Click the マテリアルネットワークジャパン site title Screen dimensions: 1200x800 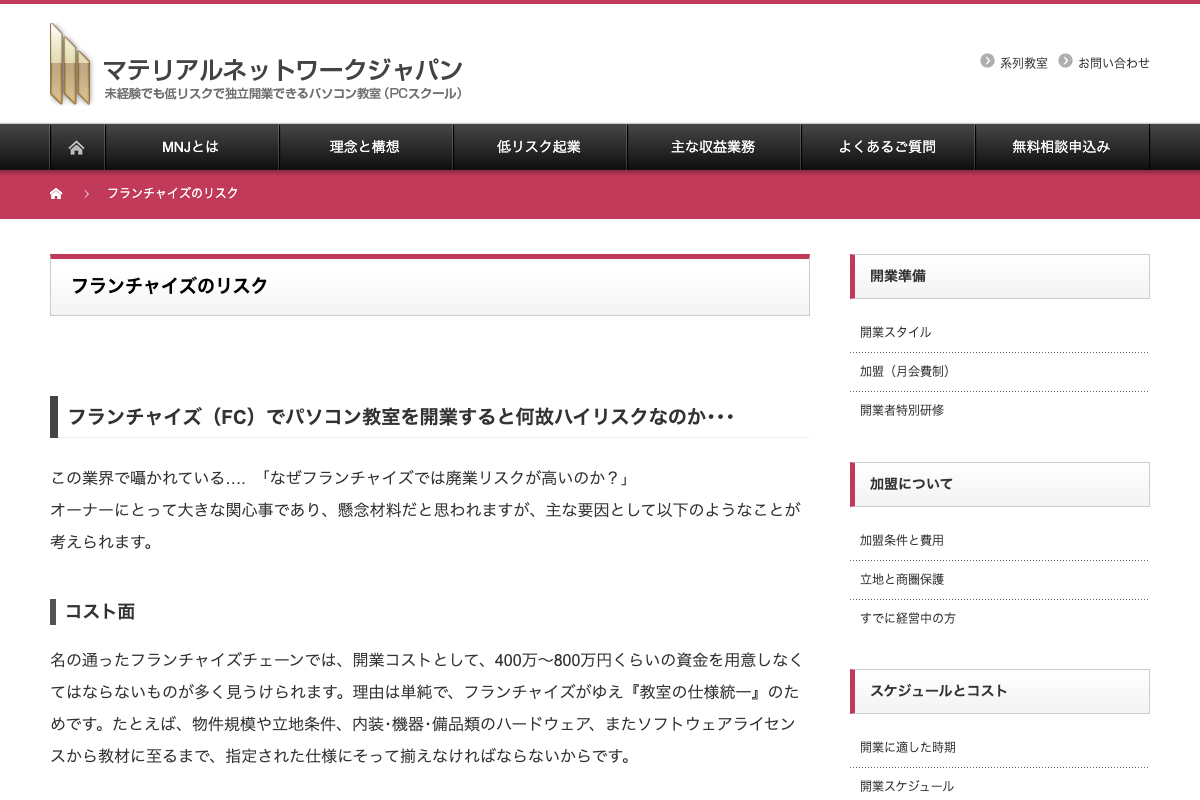tap(283, 70)
